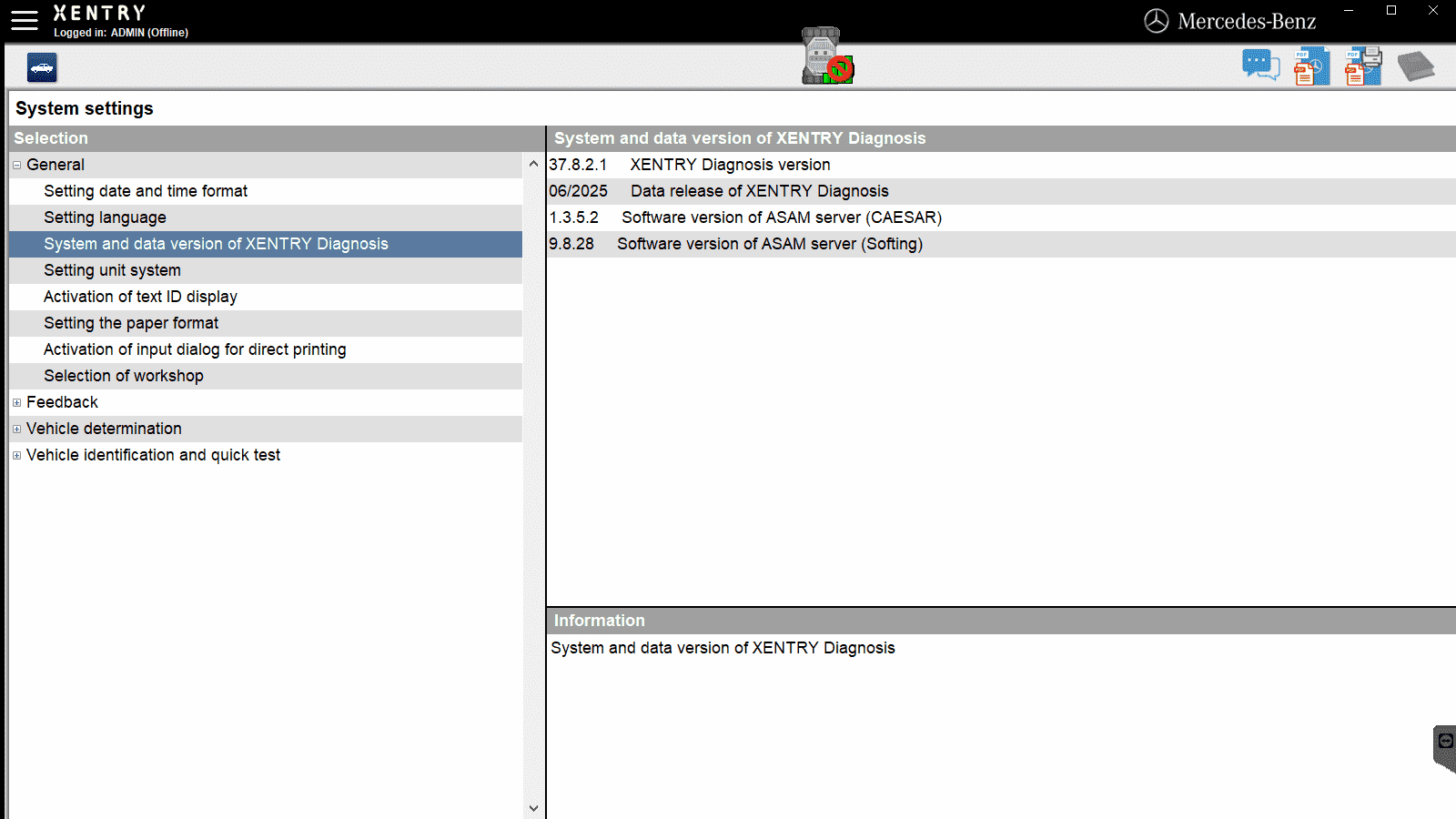Image resolution: width=1456 pixels, height=819 pixels.
Task: Click the selection list scroll down arrow
Action: (533, 808)
